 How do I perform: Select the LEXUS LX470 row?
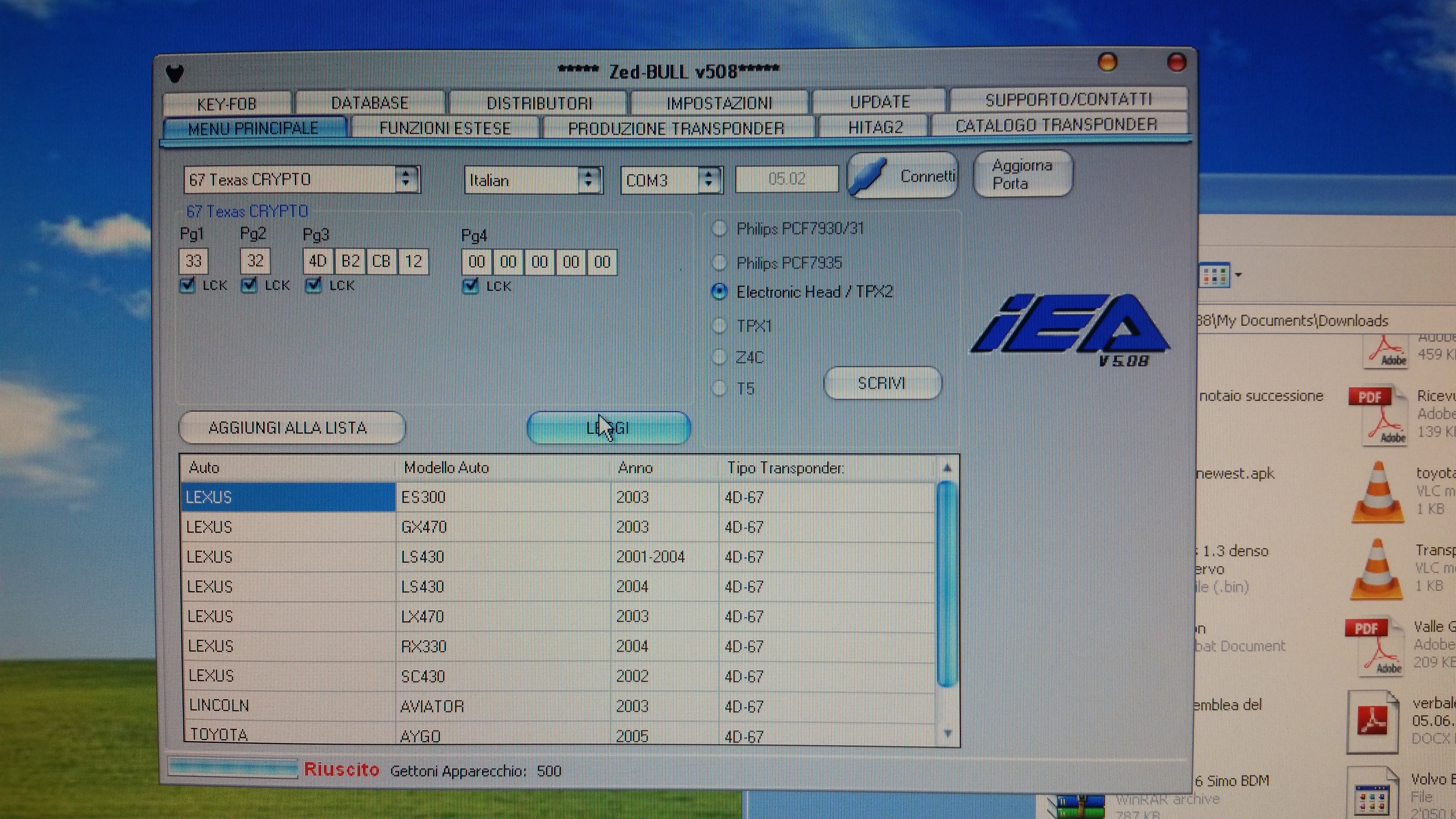click(558, 616)
